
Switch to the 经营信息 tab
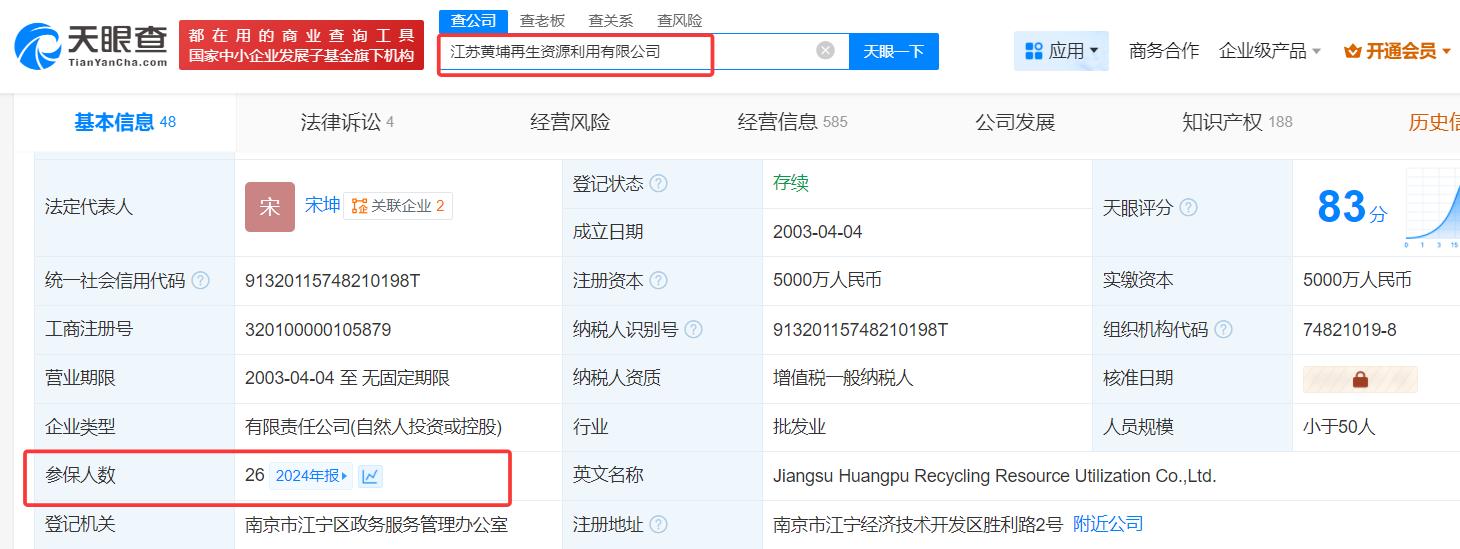click(792, 122)
